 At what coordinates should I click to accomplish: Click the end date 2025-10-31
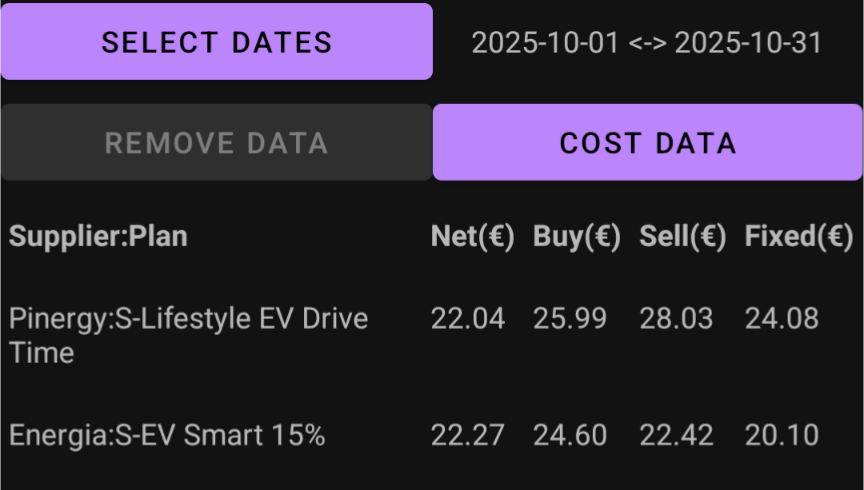click(748, 43)
